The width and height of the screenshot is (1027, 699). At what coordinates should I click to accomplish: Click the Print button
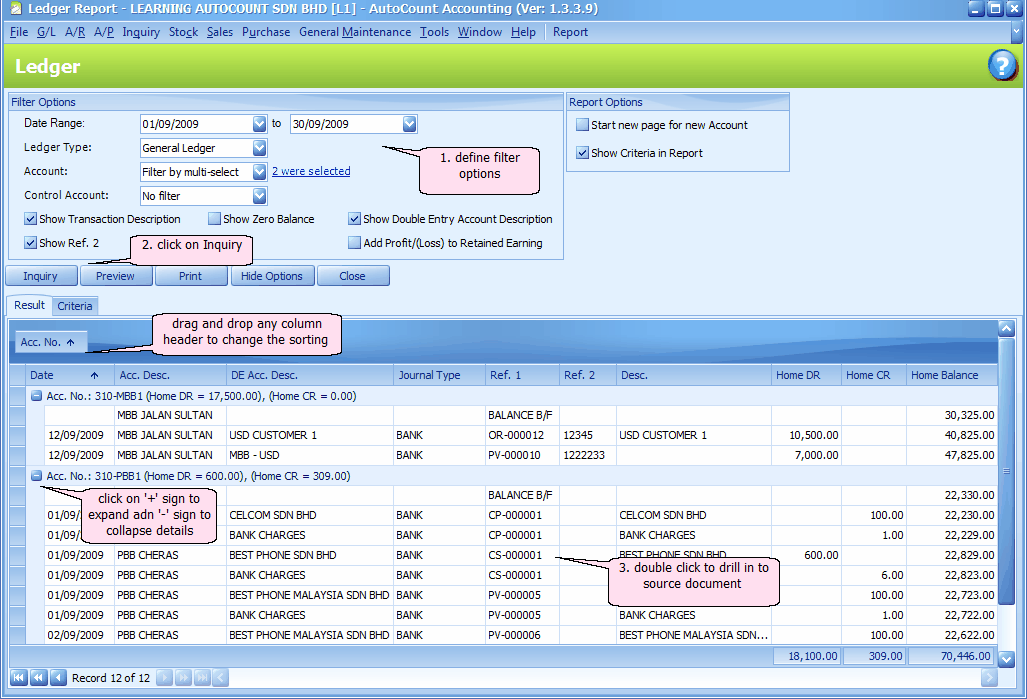point(191,276)
